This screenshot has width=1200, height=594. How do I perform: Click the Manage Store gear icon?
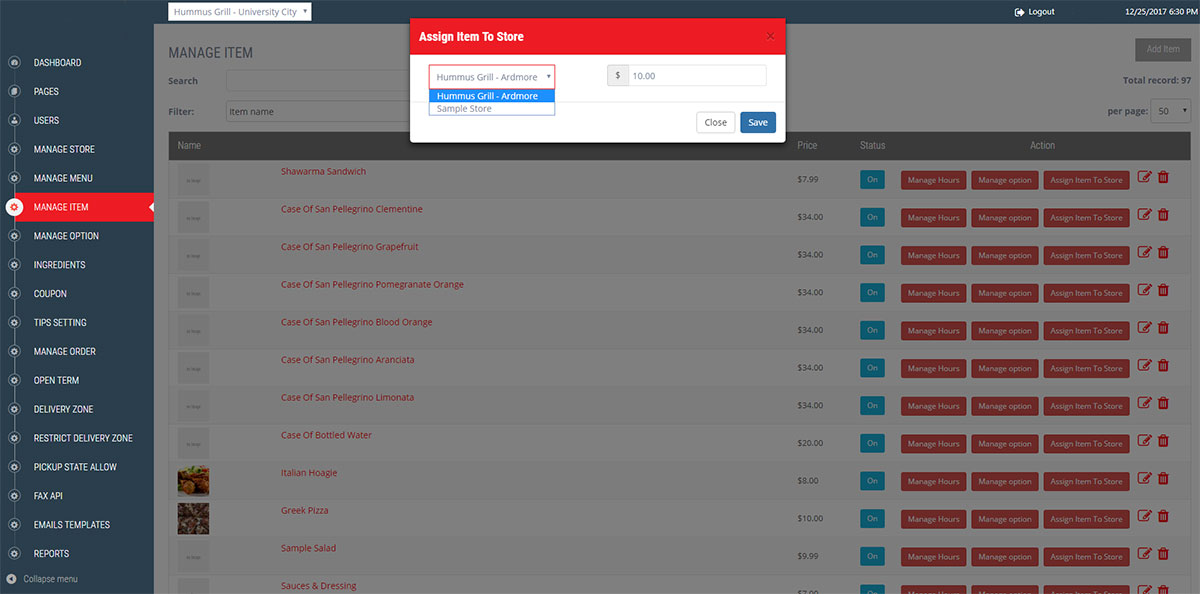[x=14, y=150]
